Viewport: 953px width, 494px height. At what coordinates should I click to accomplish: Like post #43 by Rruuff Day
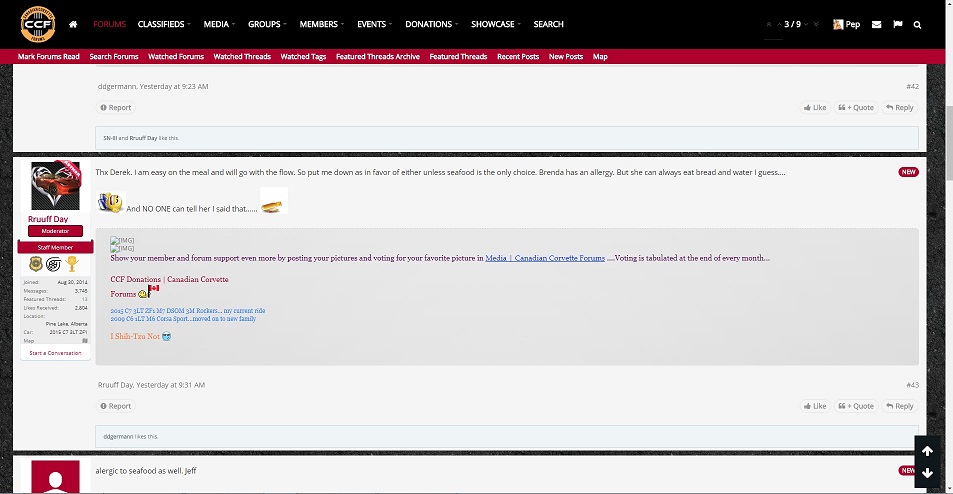click(814, 406)
